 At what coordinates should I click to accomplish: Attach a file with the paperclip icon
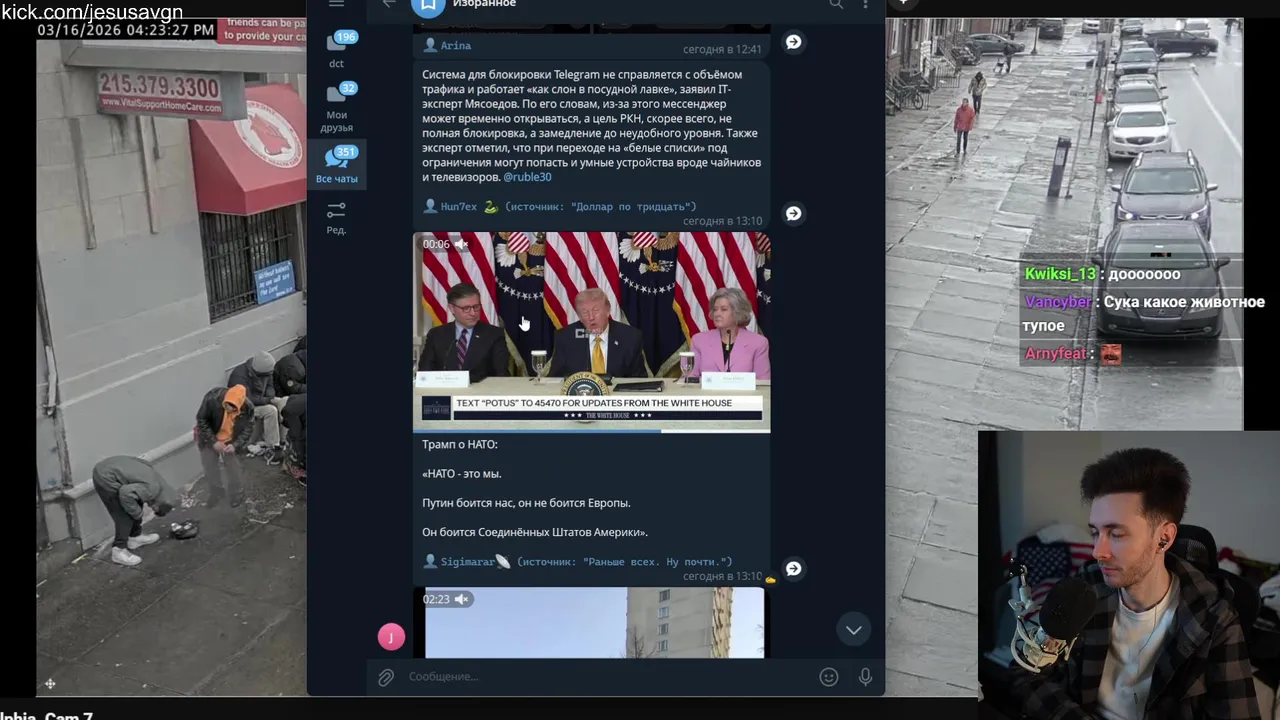pyautogui.click(x=386, y=677)
